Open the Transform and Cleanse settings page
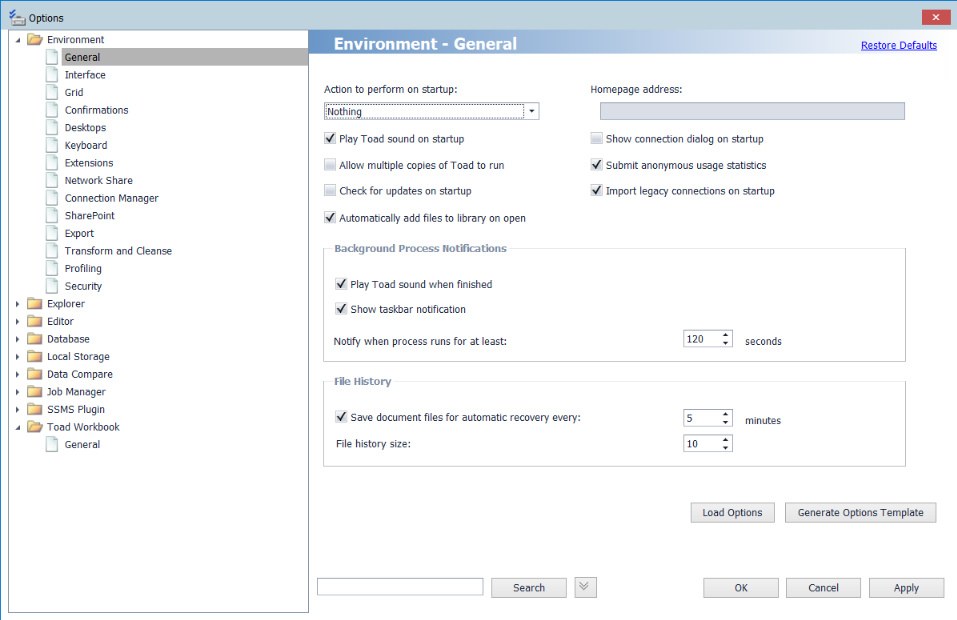The width and height of the screenshot is (957, 620). [118, 251]
